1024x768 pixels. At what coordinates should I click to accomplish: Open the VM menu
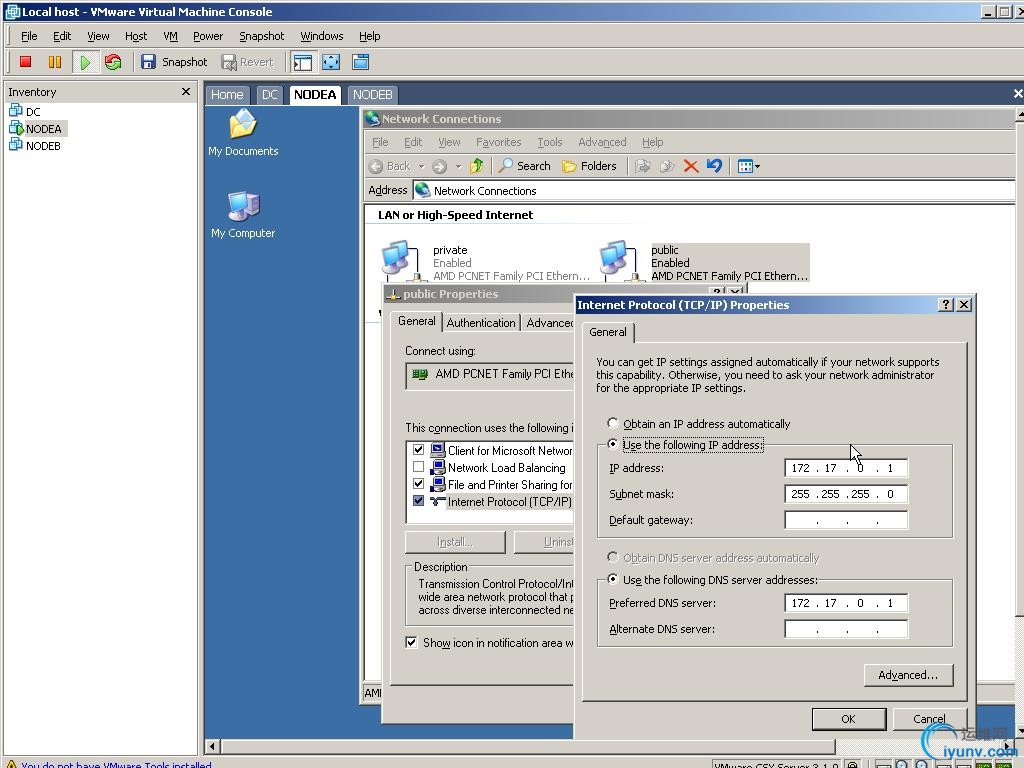click(x=170, y=36)
